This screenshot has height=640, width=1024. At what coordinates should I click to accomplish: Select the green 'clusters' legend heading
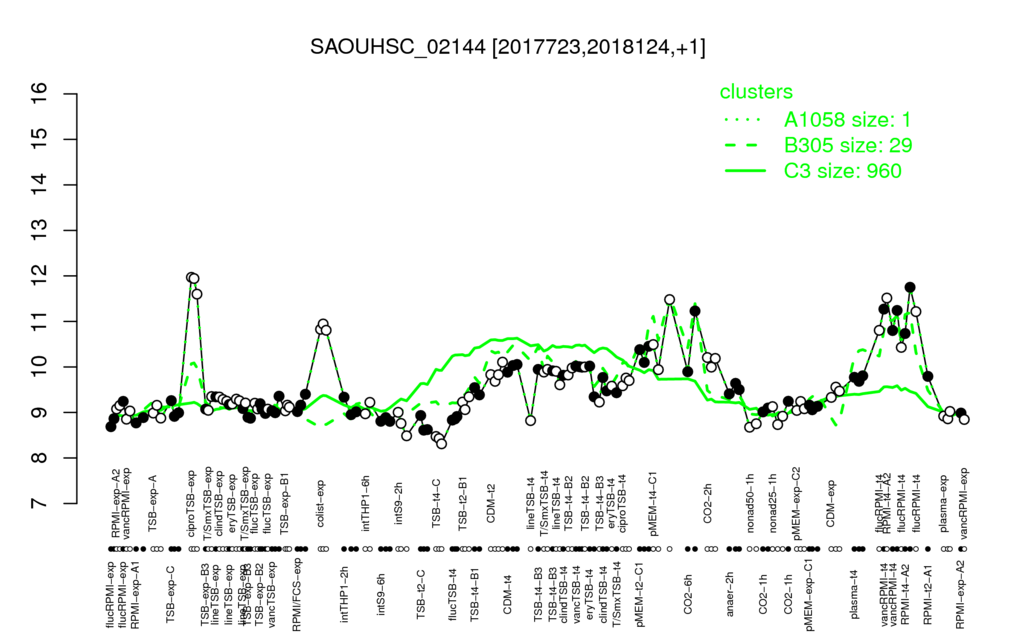tap(756, 92)
